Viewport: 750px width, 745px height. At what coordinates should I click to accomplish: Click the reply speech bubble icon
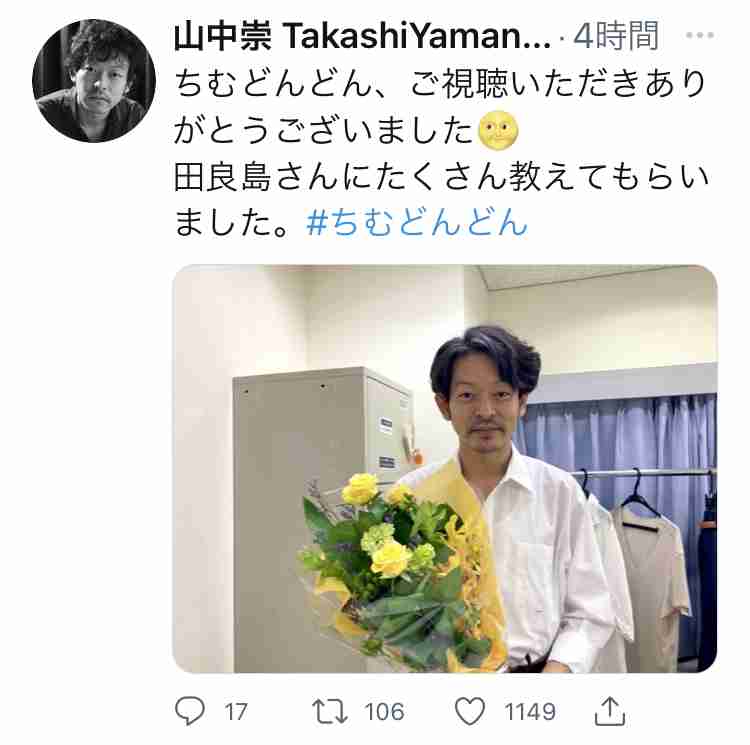(x=190, y=711)
